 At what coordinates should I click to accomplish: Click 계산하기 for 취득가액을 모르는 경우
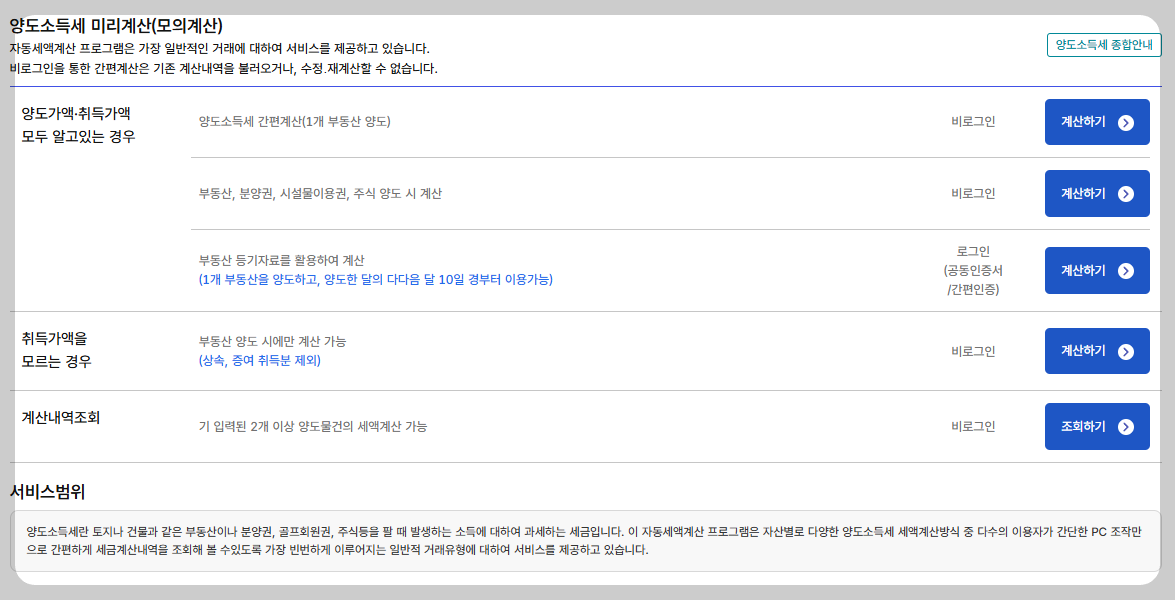pos(1097,351)
